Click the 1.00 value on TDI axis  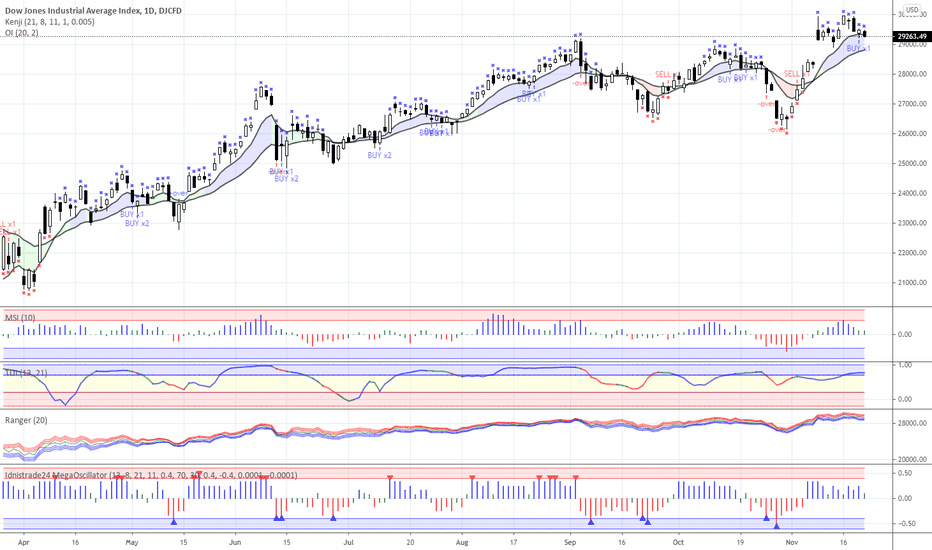coord(905,365)
